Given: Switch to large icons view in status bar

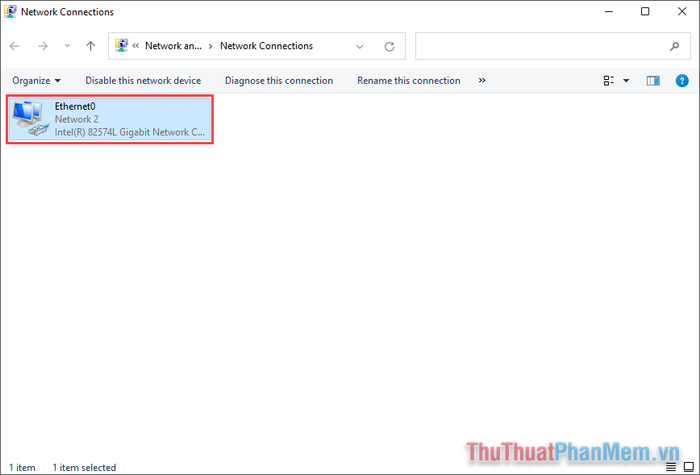Looking at the screenshot, I should (689, 467).
